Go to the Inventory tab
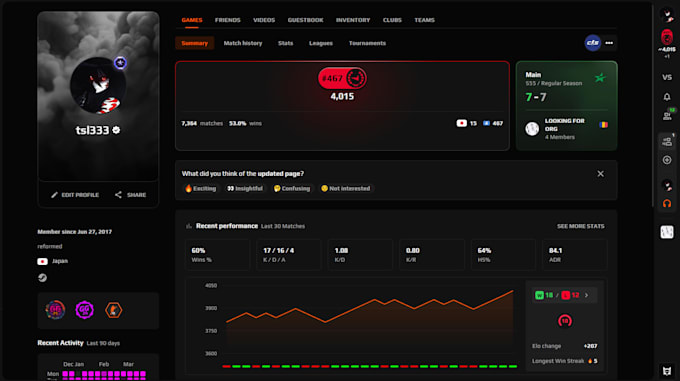This screenshot has height=381, width=680. pos(353,20)
